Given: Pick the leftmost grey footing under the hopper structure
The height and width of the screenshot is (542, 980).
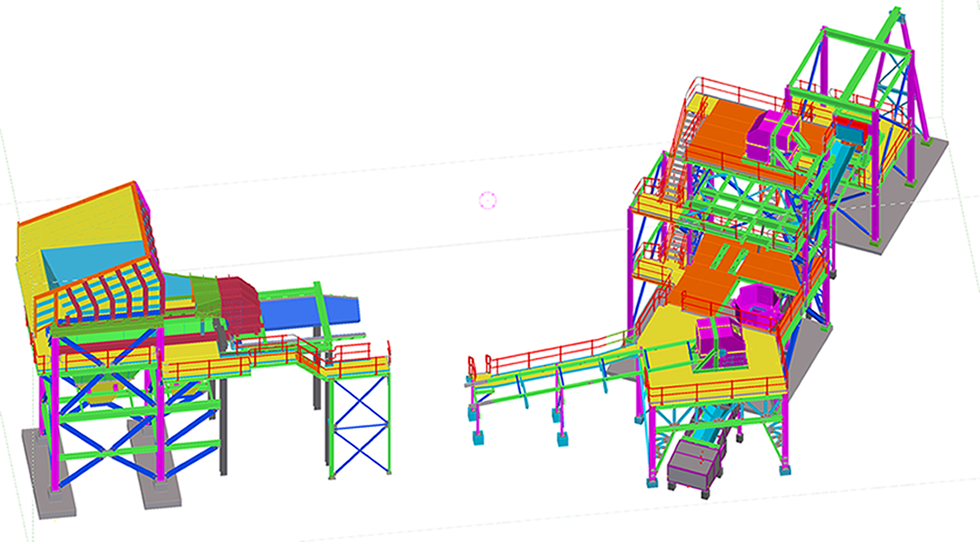Looking at the screenshot, I should tap(49, 473).
